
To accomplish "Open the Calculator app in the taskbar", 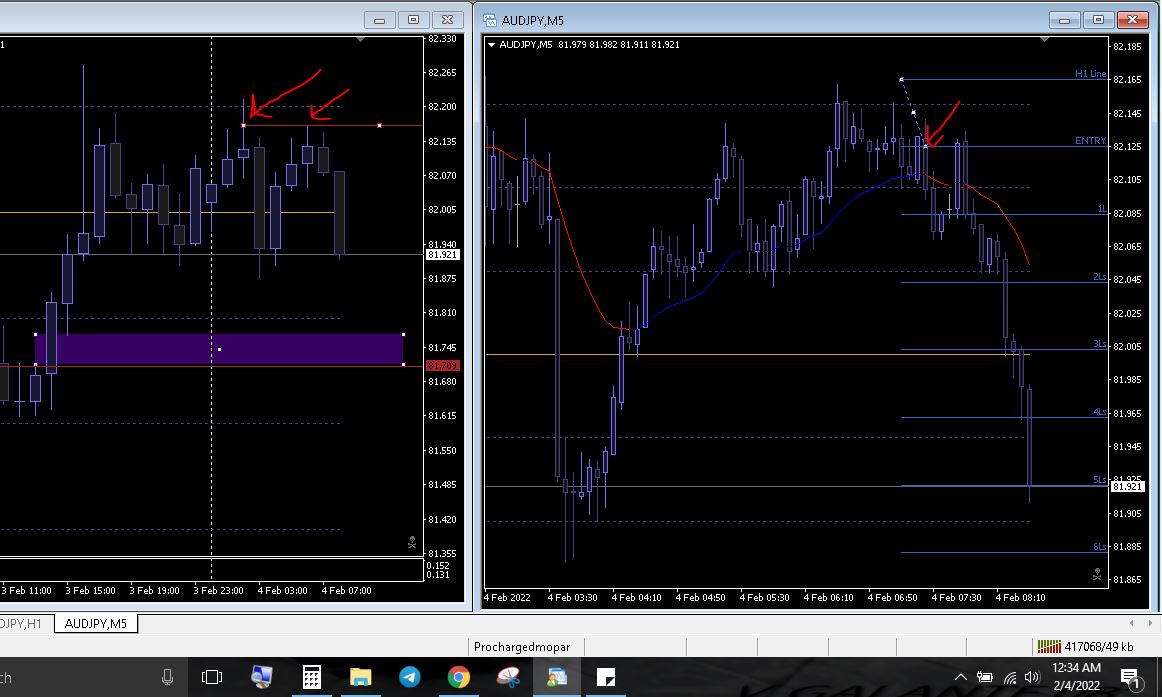I will tap(312, 677).
